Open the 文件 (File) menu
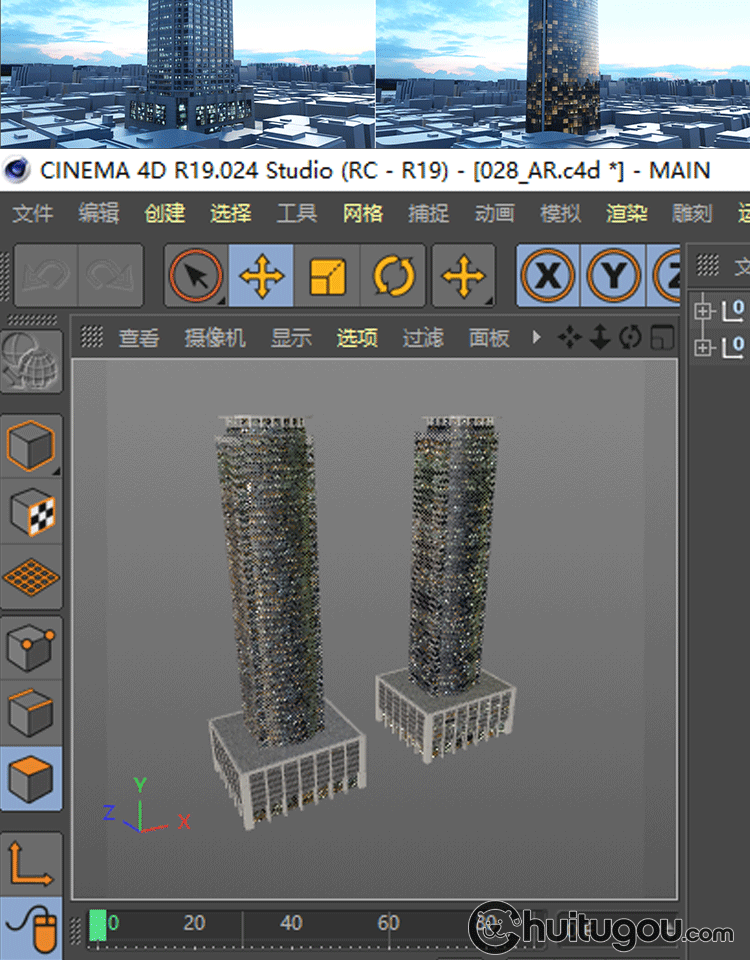 [32, 213]
